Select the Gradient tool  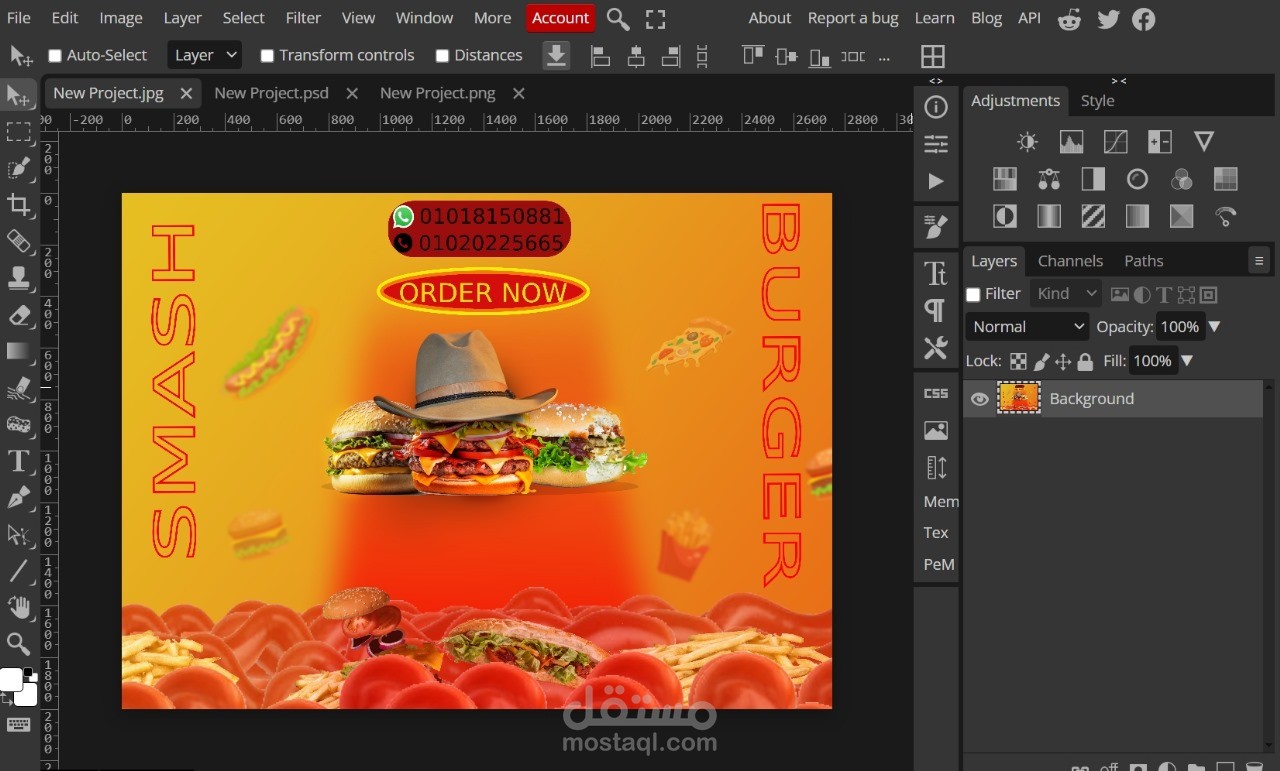click(x=18, y=351)
